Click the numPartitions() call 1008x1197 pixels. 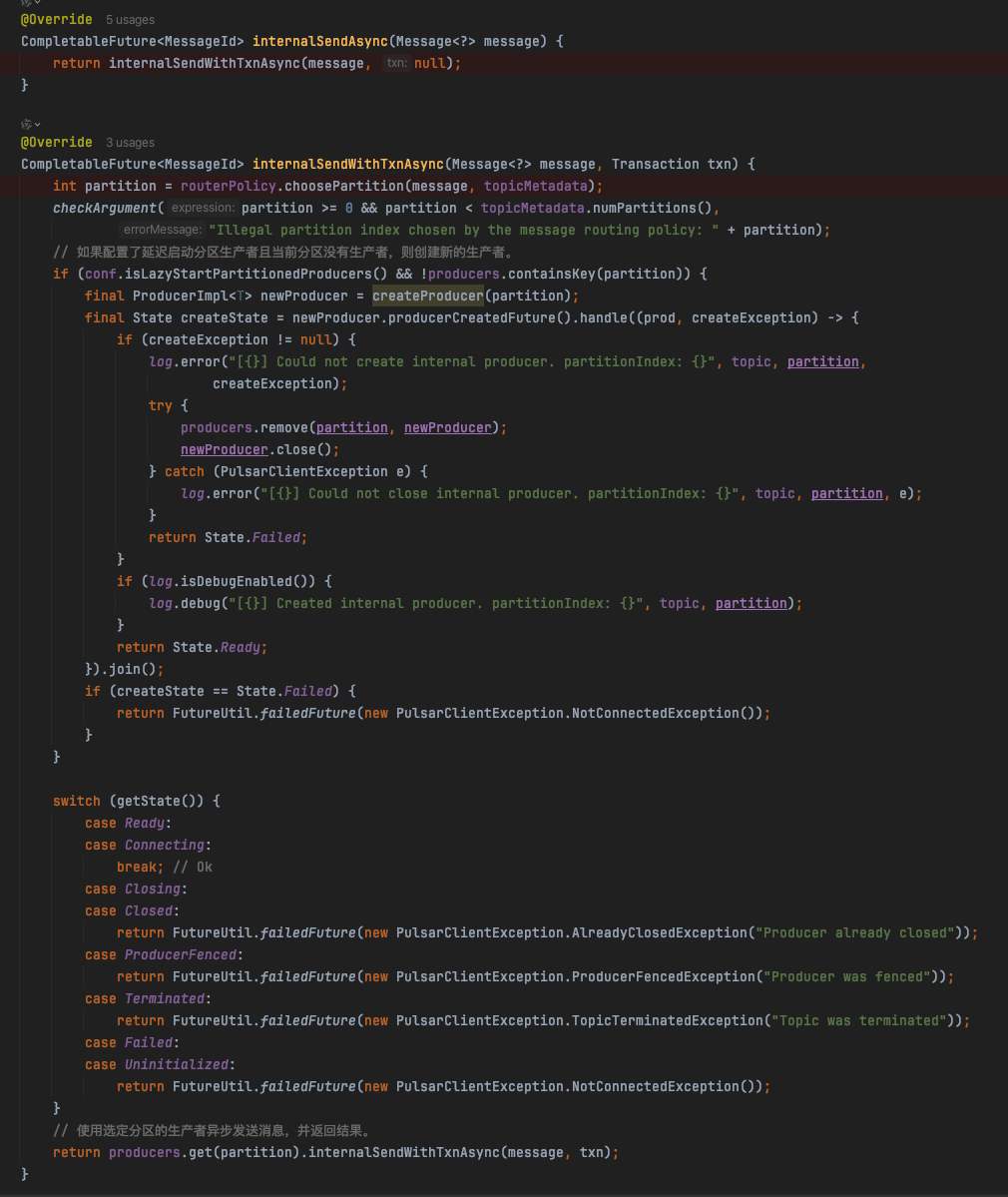653,209
